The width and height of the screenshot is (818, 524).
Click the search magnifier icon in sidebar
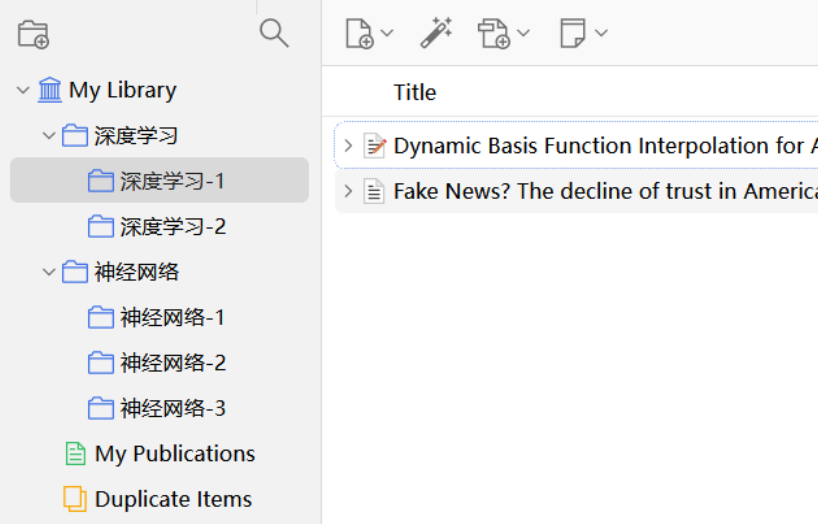pos(273,33)
